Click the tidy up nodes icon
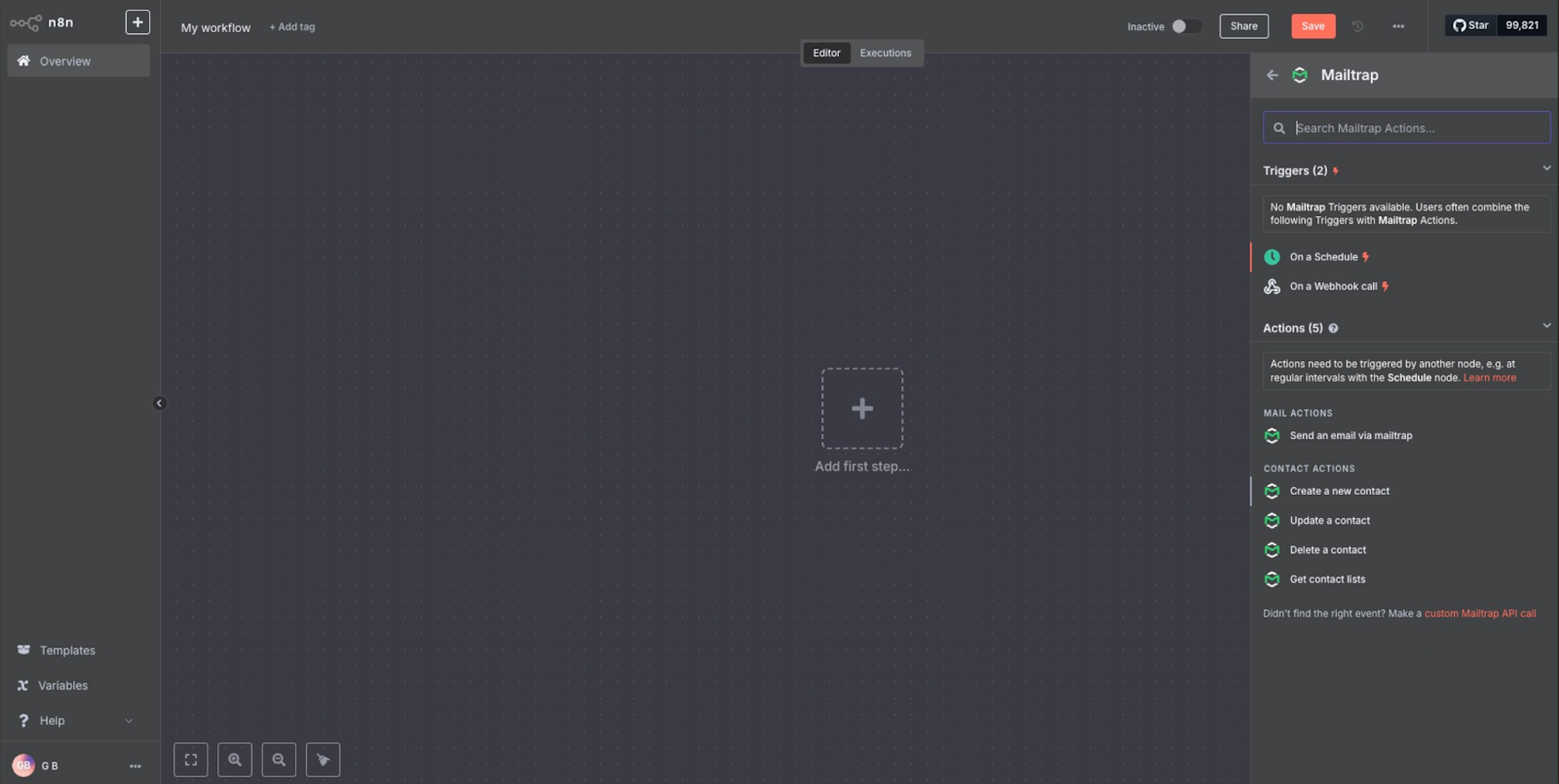Image resolution: width=1559 pixels, height=784 pixels. point(323,760)
